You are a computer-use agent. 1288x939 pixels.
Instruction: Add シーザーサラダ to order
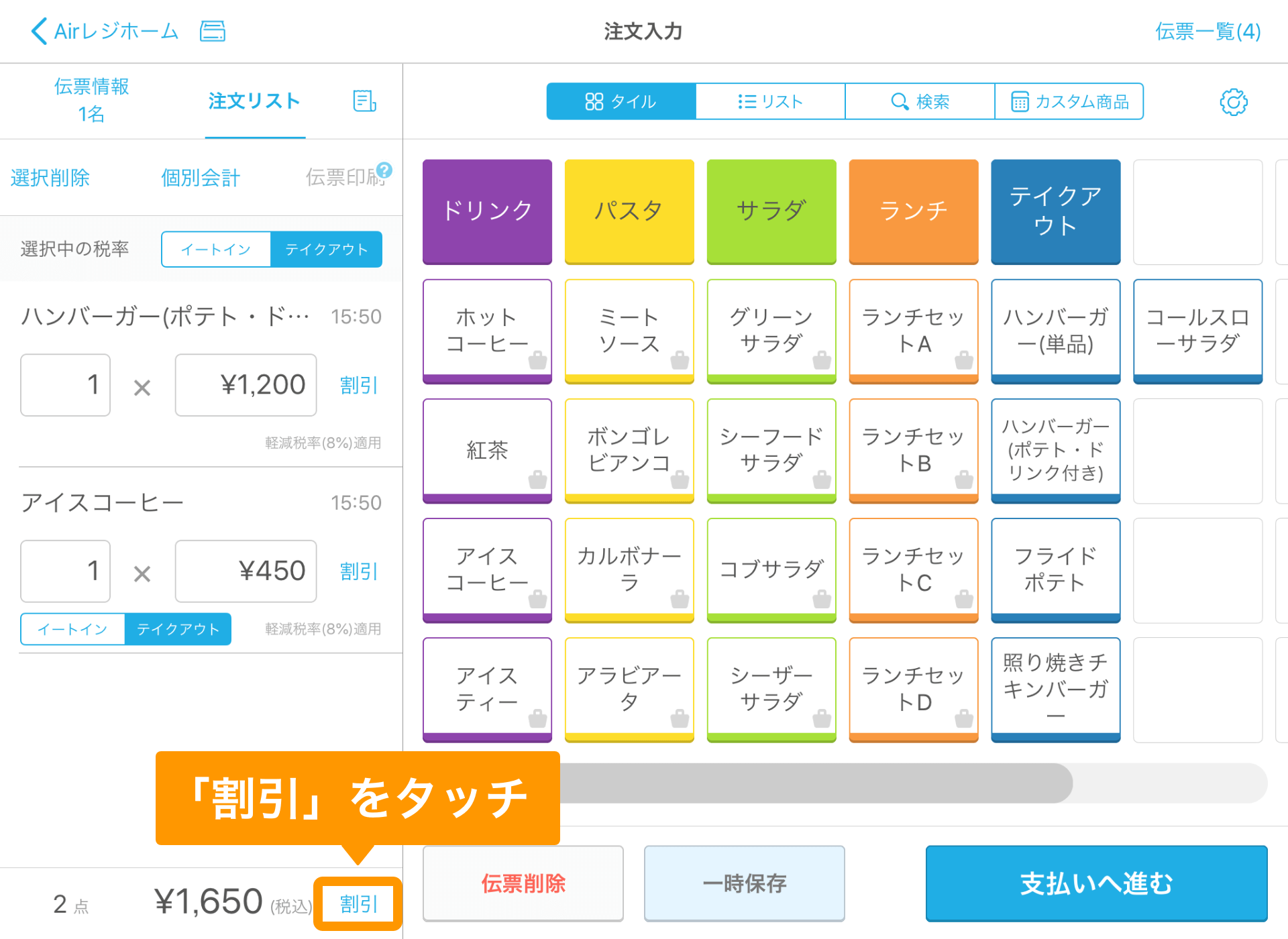[771, 689]
